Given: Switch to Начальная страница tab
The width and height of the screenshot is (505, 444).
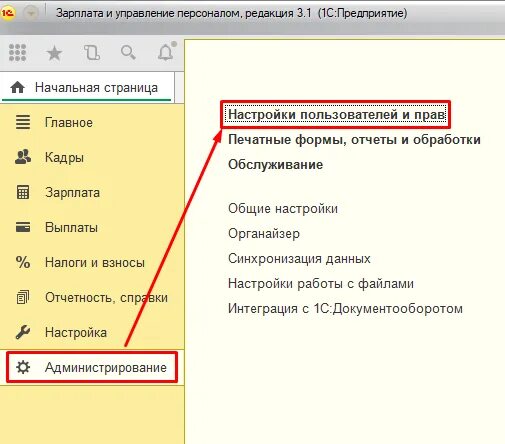Looking at the screenshot, I should pyautogui.click(x=87, y=88).
